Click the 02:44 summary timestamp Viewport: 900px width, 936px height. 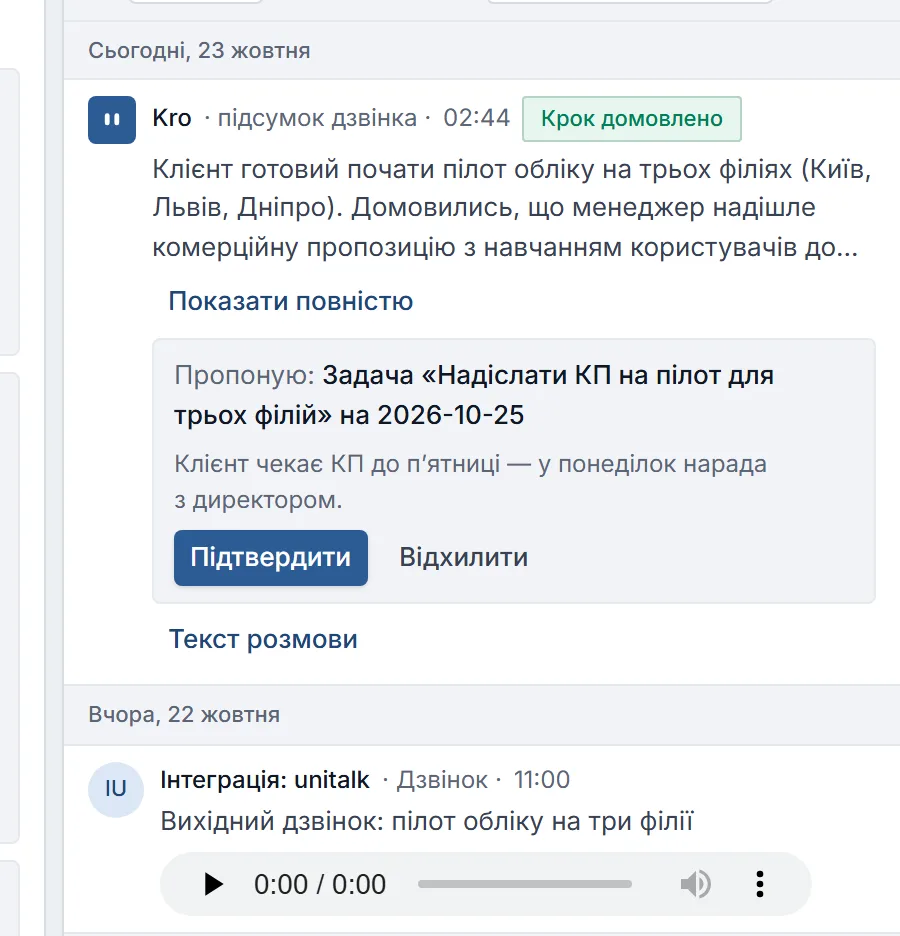(x=476, y=118)
